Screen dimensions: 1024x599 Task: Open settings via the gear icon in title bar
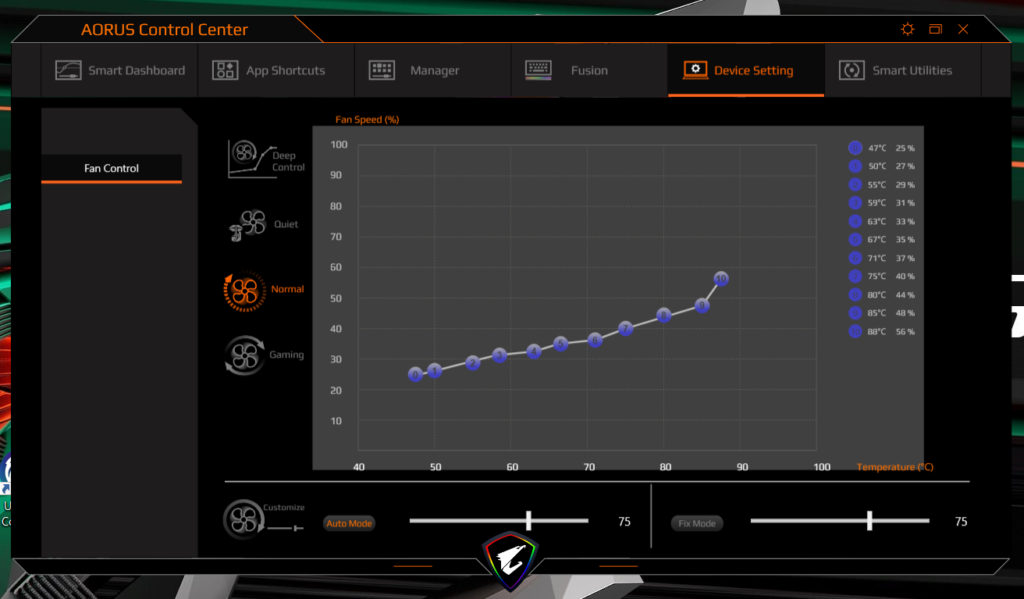(x=907, y=29)
